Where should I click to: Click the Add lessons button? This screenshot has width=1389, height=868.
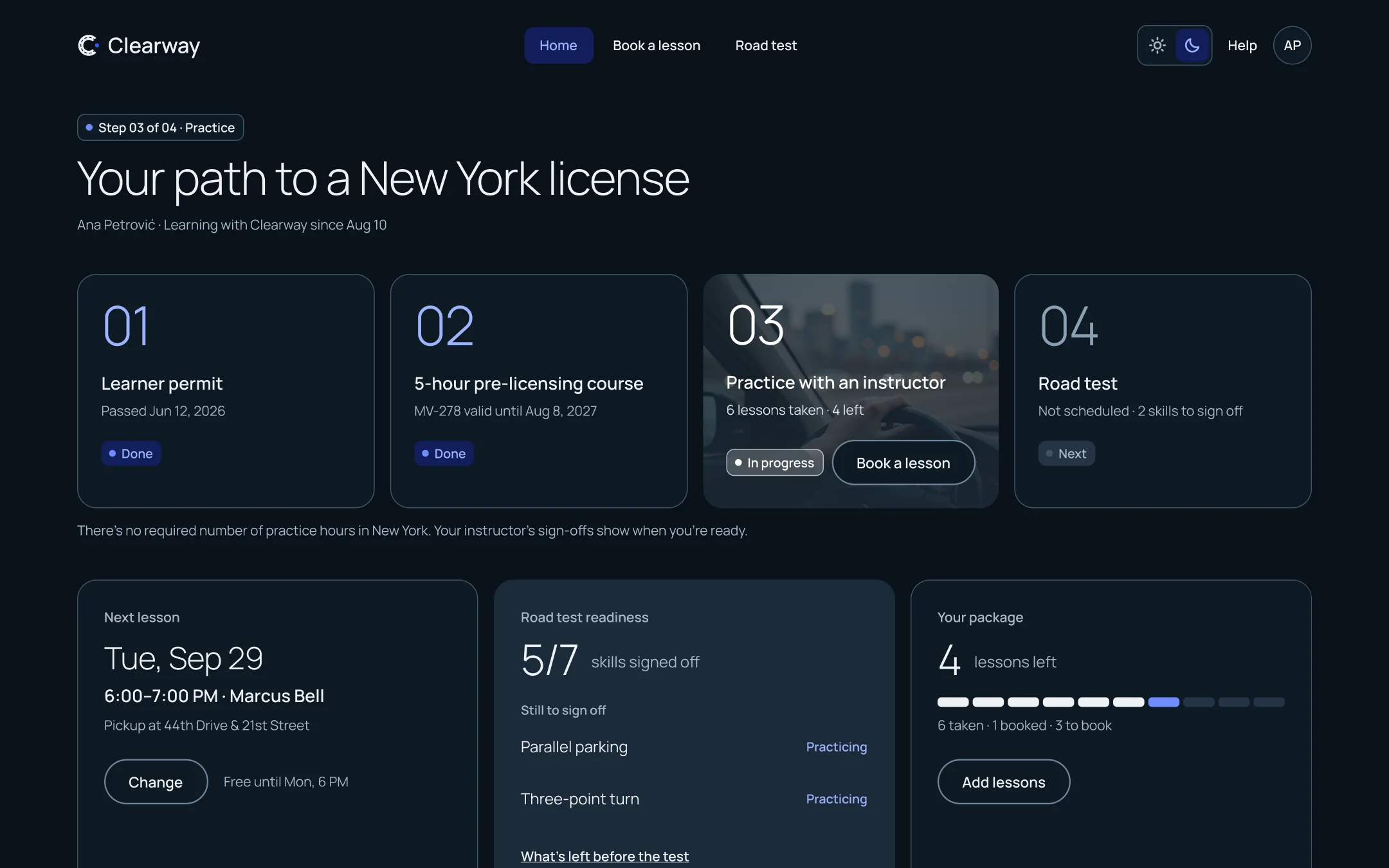[x=1003, y=781]
